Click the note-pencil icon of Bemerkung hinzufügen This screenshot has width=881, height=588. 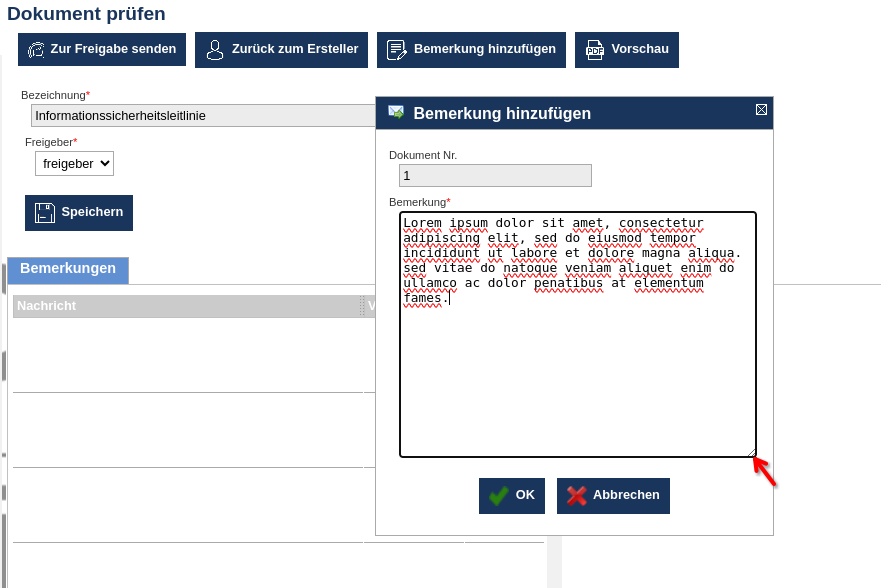[x=397, y=50]
